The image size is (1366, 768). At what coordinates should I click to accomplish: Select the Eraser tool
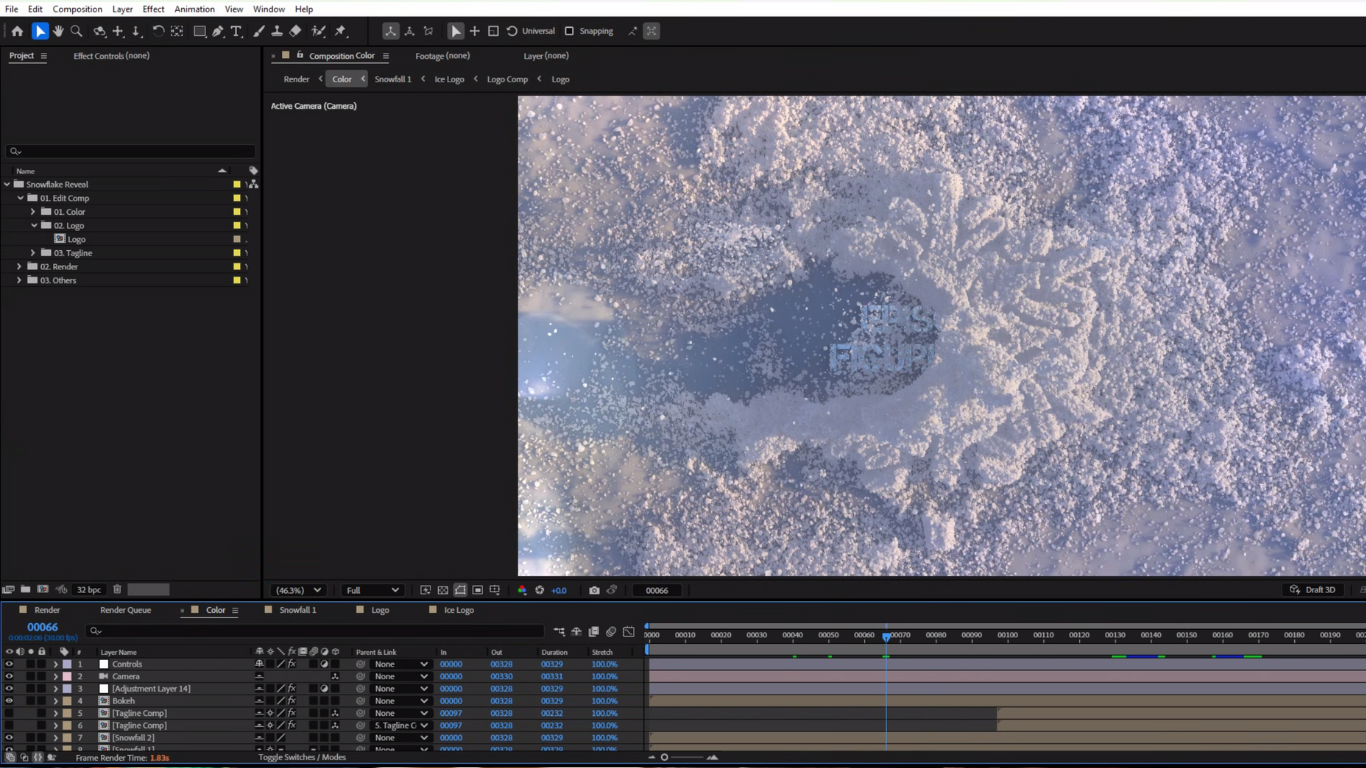point(295,31)
